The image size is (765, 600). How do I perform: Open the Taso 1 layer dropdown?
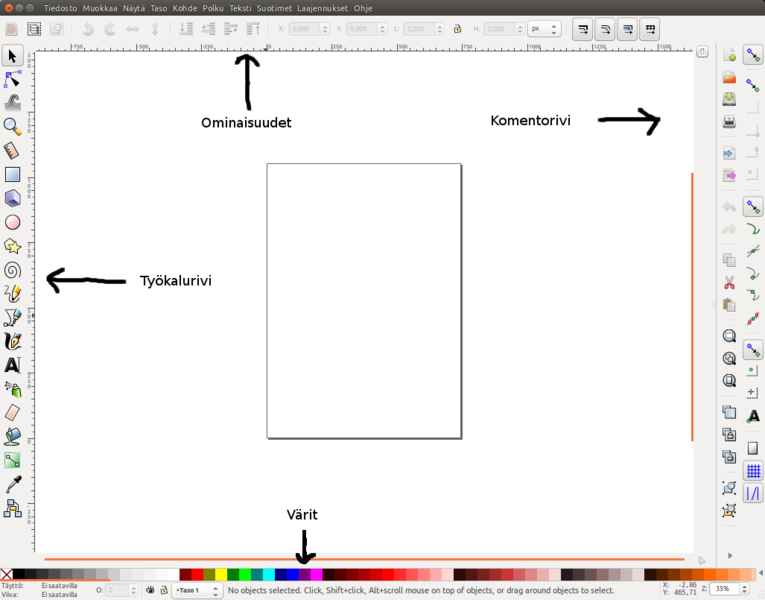[197, 591]
